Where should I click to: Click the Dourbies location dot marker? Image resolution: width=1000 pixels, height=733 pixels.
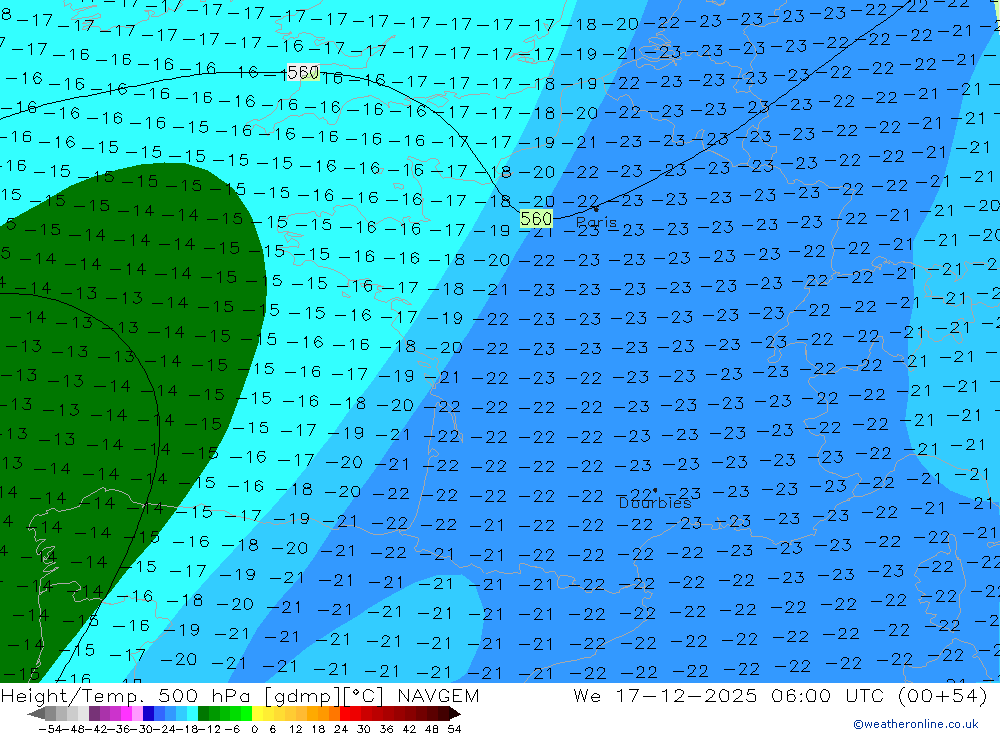click(655, 491)
